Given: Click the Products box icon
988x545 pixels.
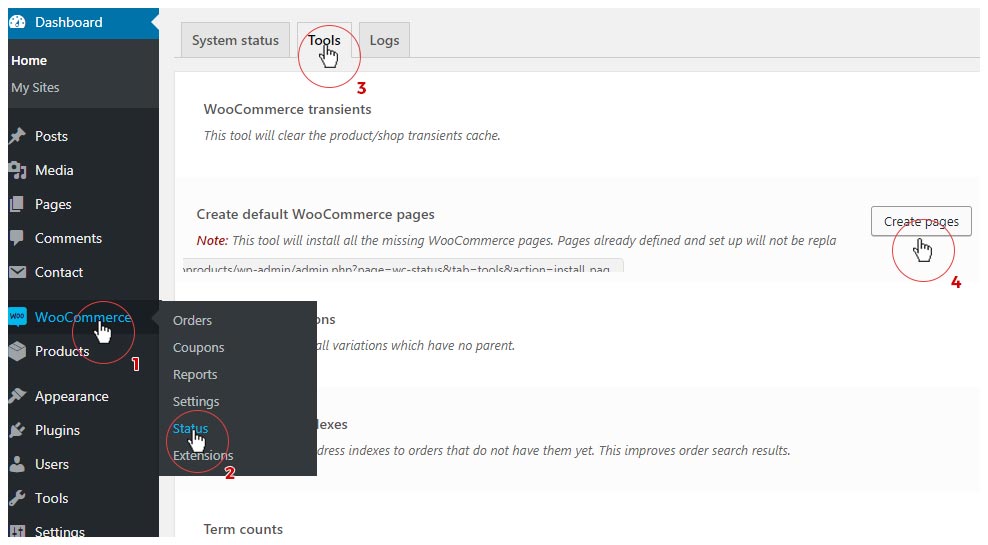Looking at the screenshot, I should [17, 351].
